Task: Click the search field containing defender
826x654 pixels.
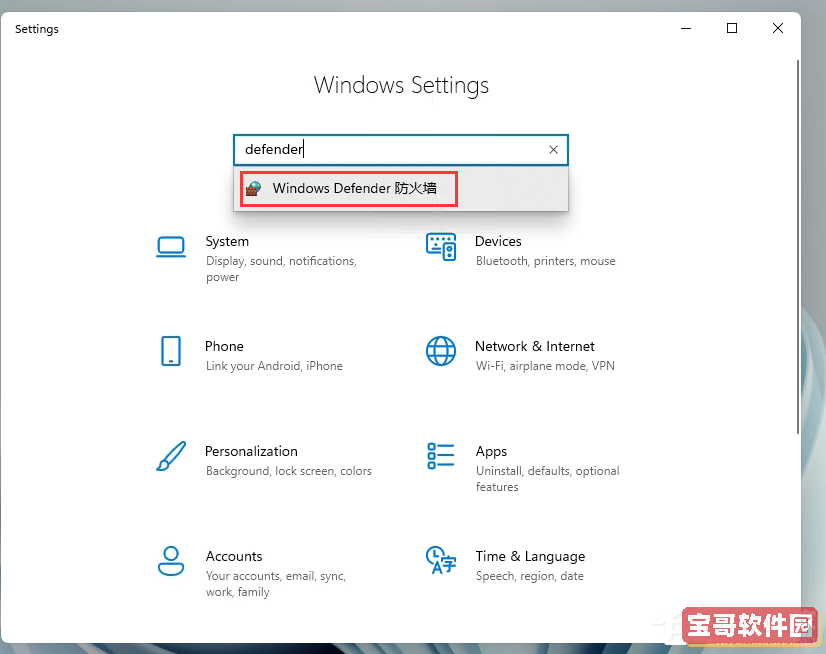Action: 400,150
